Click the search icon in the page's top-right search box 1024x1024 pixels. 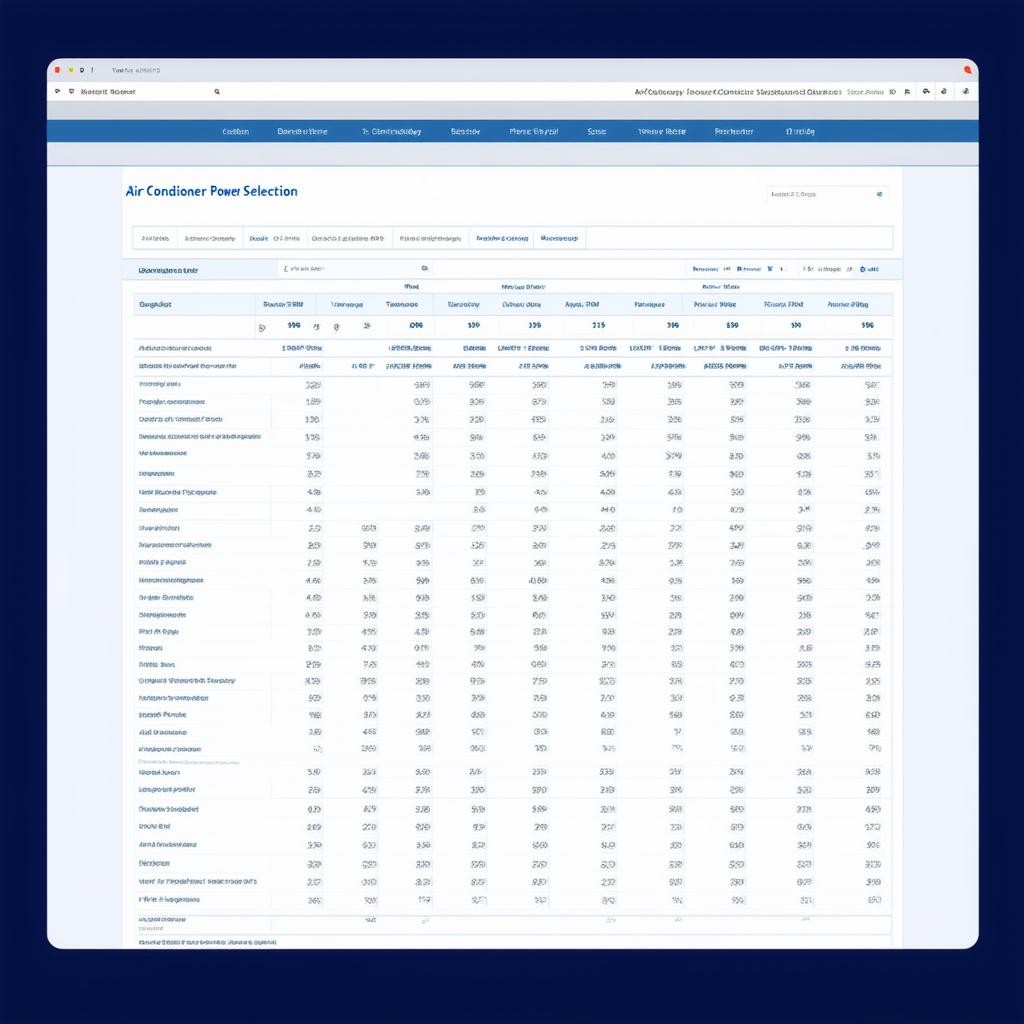coord(879,195)
